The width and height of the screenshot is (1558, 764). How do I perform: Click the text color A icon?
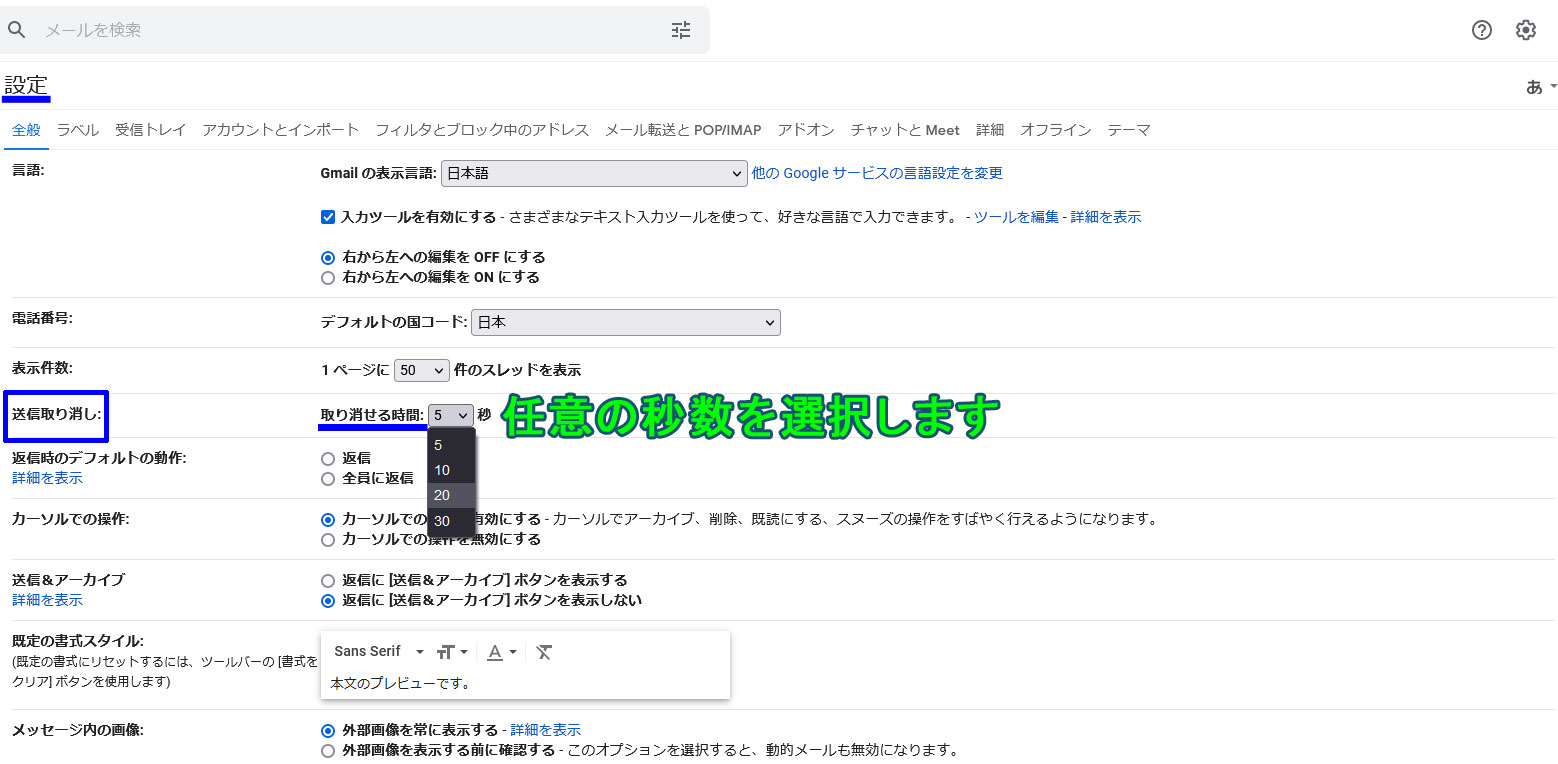click(501, 652)
